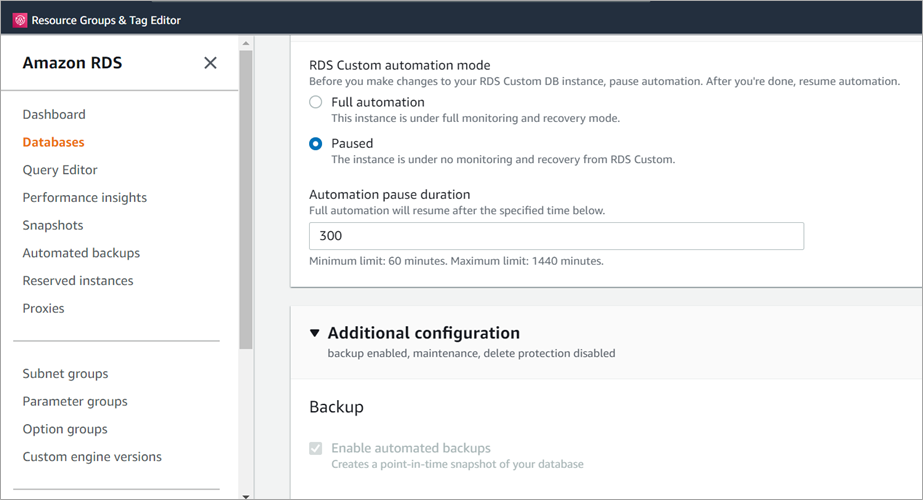The image size is (923, 500).
Task: Go to Proxies page
Action: click(x=44, y=309)
